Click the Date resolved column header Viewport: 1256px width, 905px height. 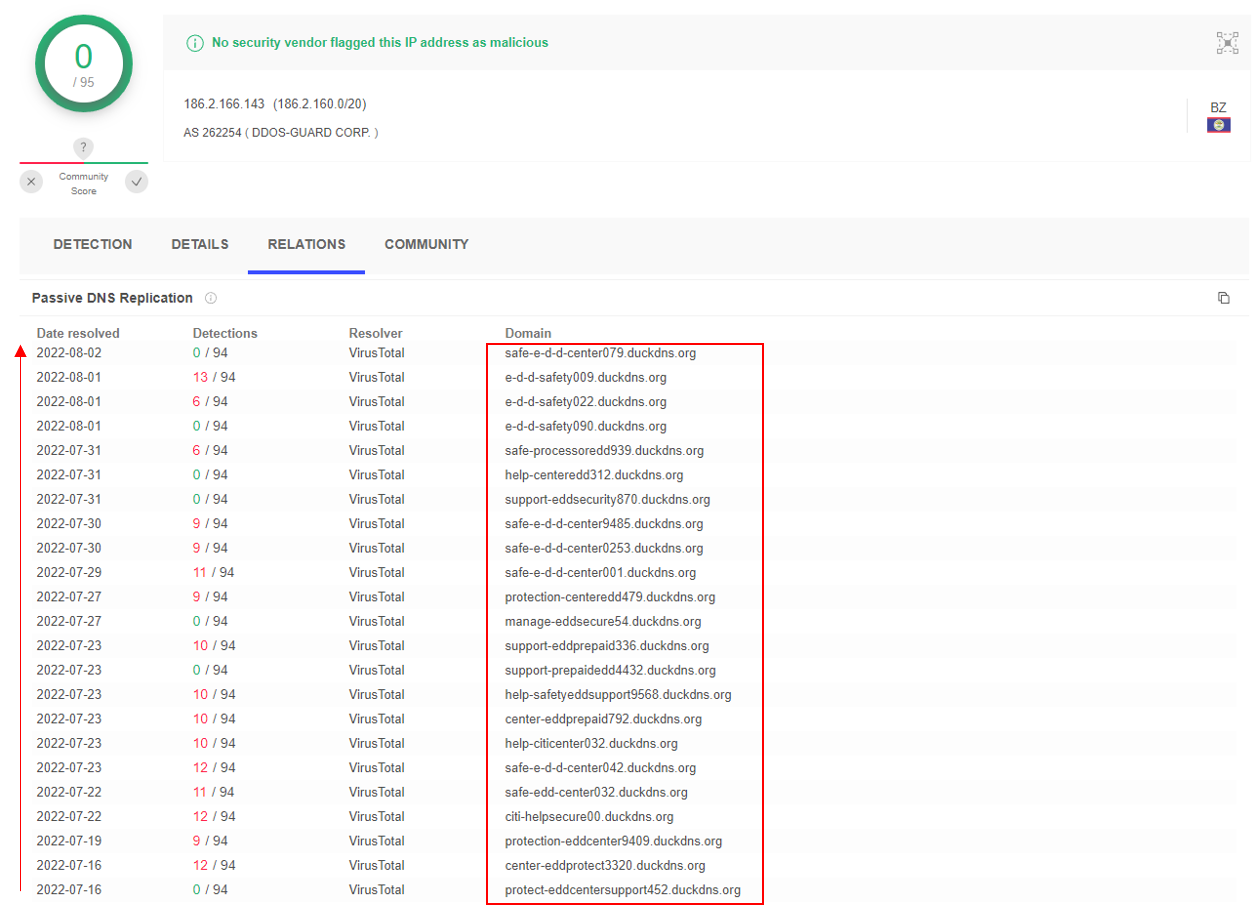point(78,333)
